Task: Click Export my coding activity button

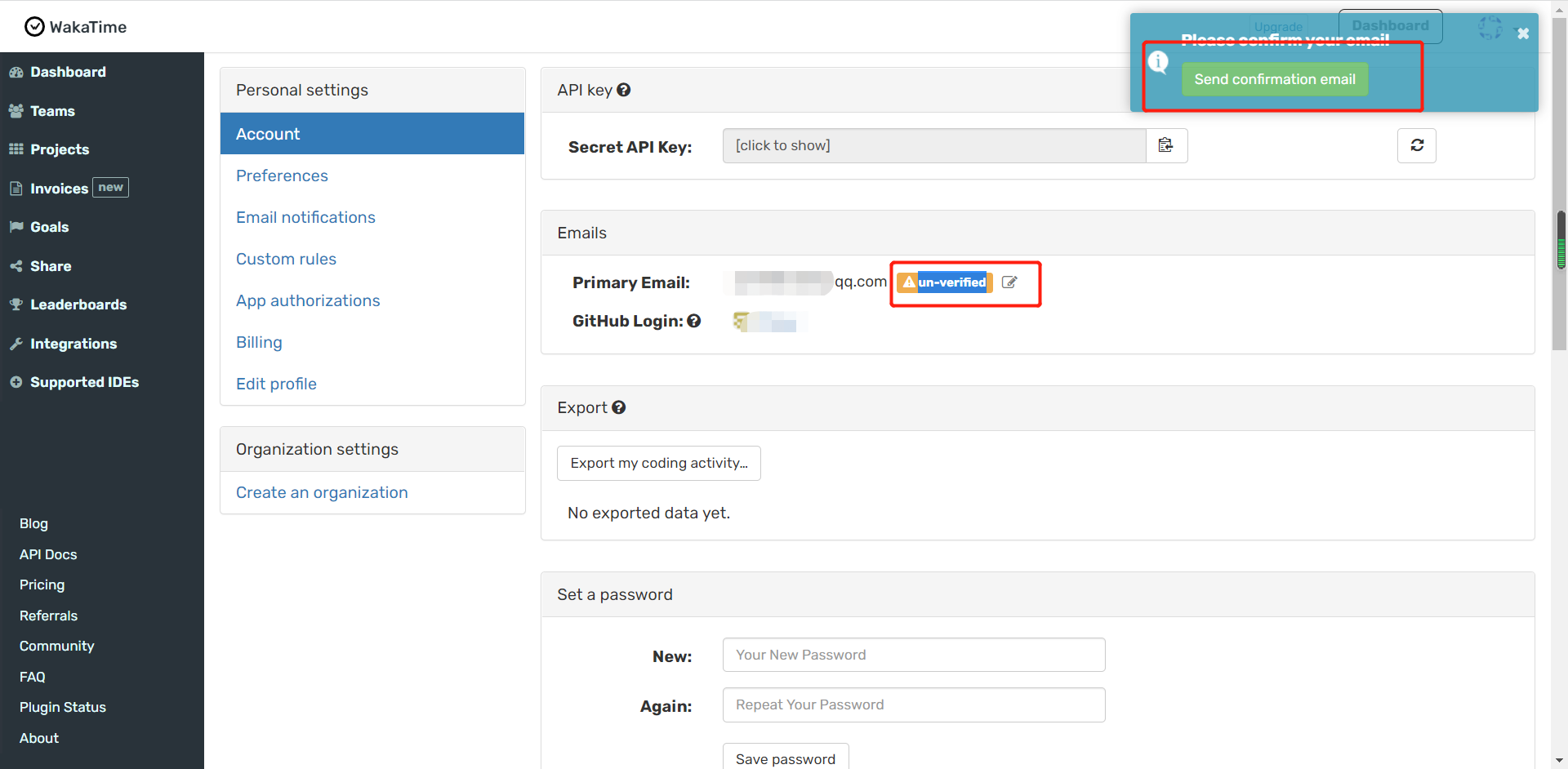Action: (x=659, y=463)
